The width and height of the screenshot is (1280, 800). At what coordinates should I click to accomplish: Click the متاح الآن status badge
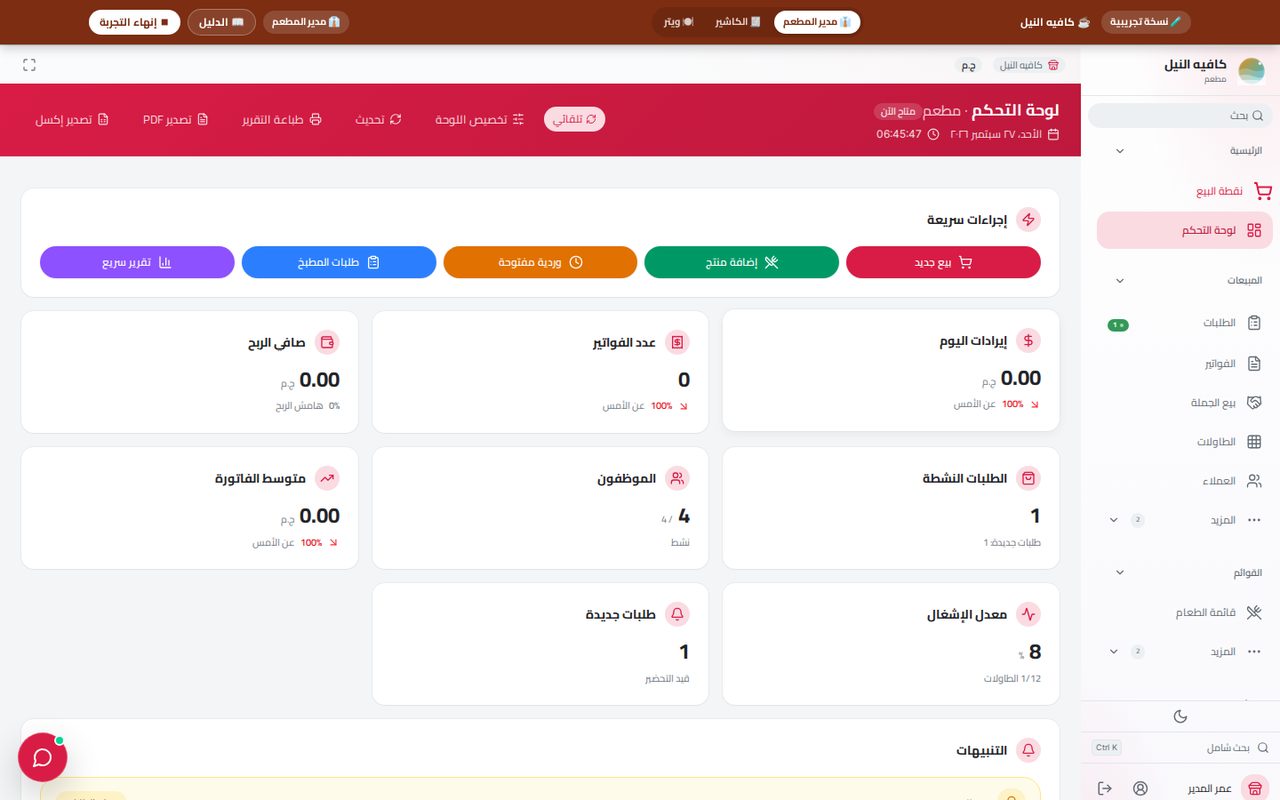(x=897, y=111)
